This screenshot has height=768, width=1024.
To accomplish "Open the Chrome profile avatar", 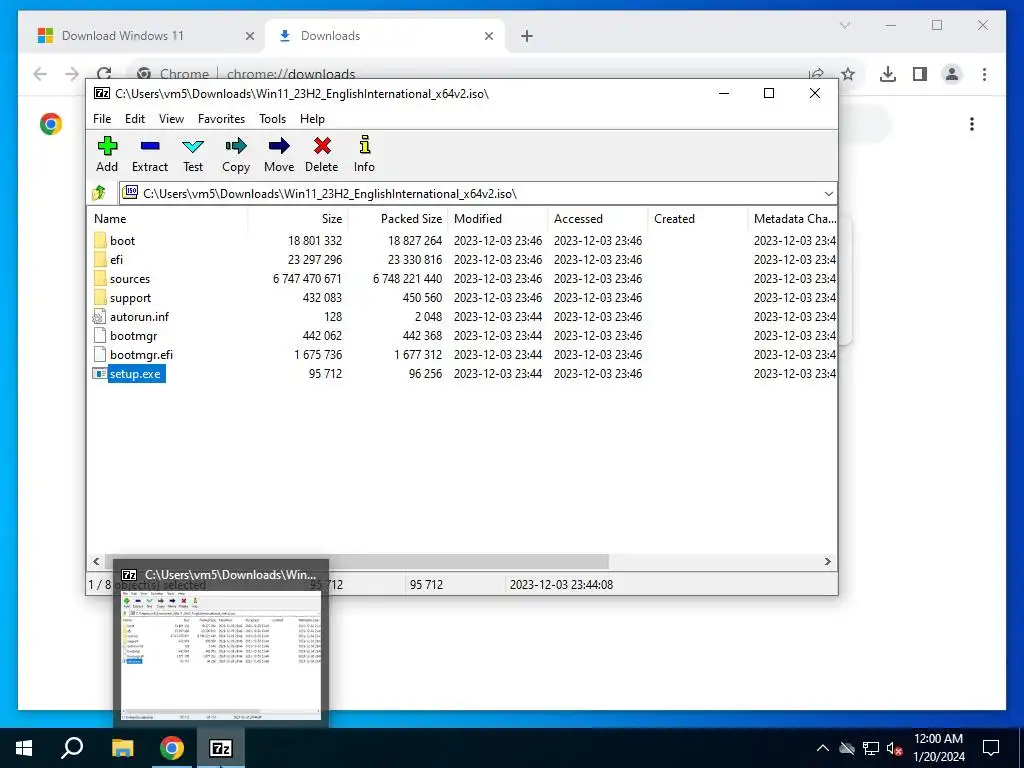I will 952,74.
